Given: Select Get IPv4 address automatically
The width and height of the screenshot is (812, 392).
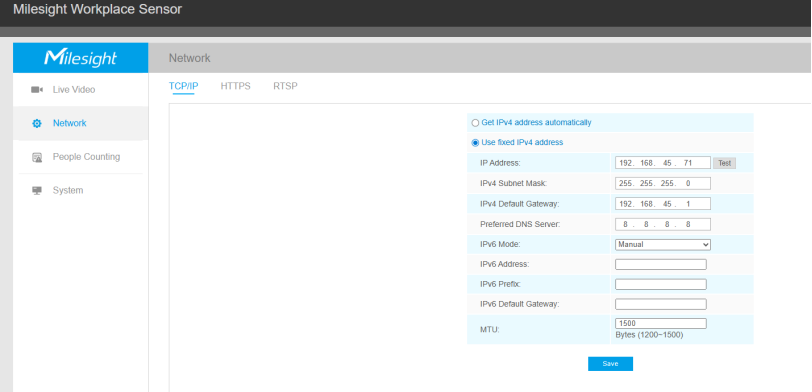Looking at the screenshot, I should pos(475,123).
